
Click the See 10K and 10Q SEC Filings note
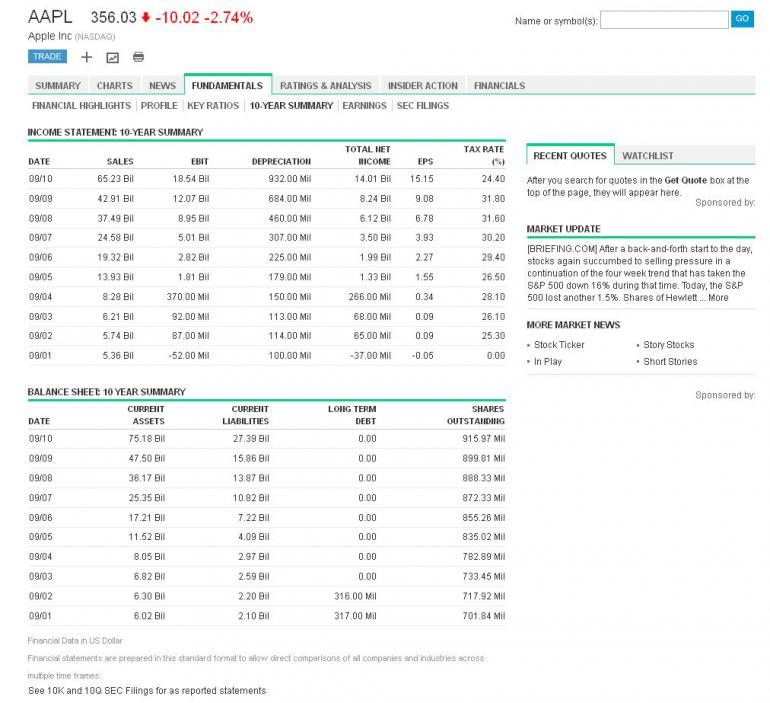(x=147, y=690)
